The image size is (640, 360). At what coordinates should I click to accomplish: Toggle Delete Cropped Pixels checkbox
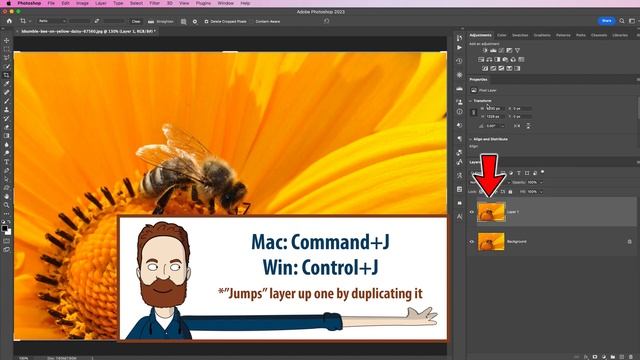pyautogui.click(x=206, y=21)
